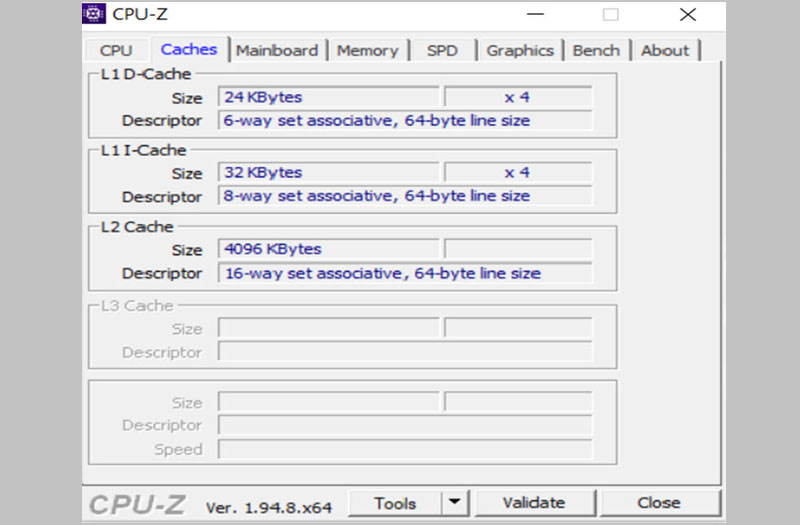800x525 pixels.
Task: Click the 16-way set associative descriptor
Action: click(x=405, y=273)
